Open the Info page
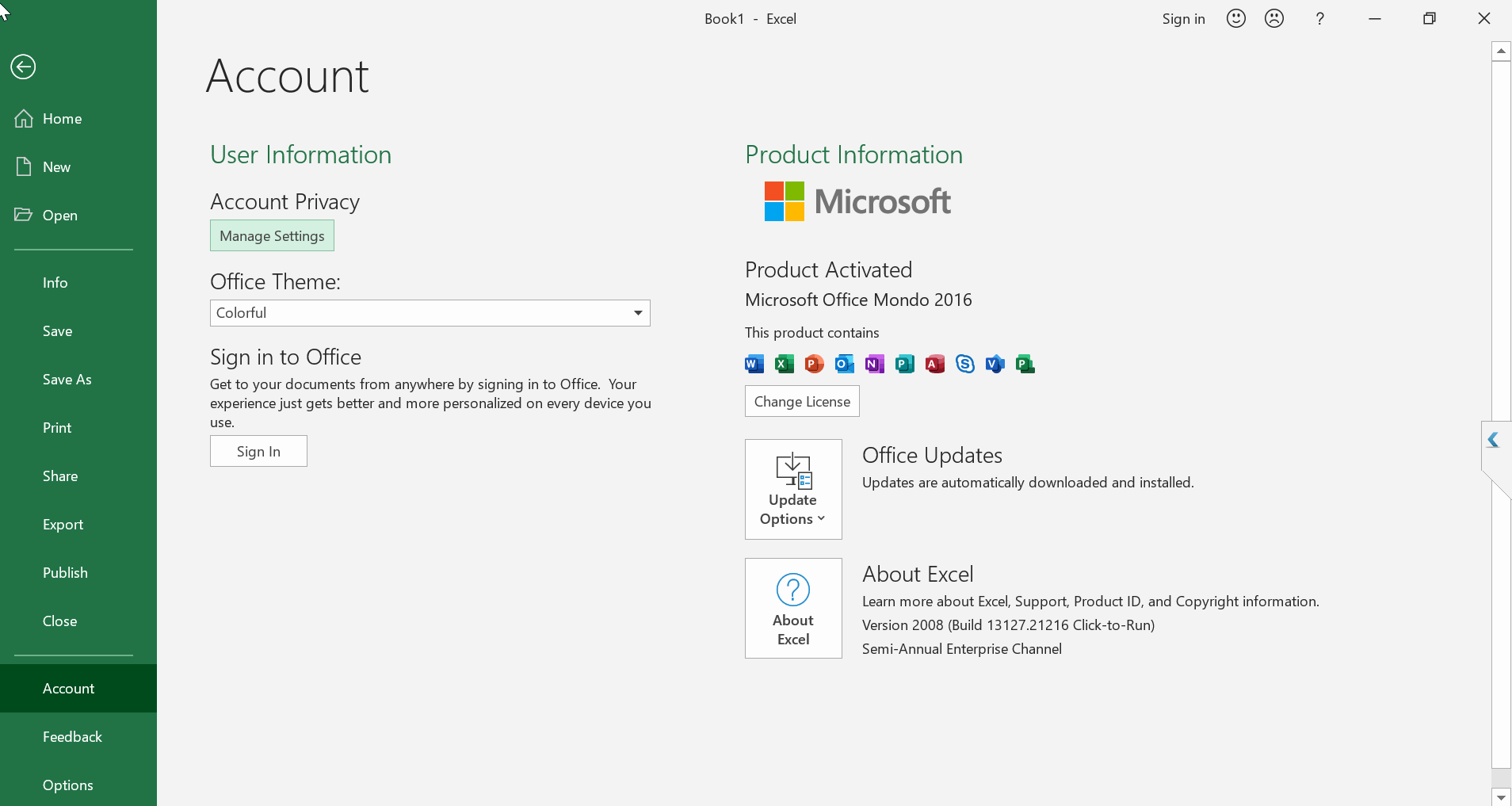1512x806 pixels. coord(78,283)
